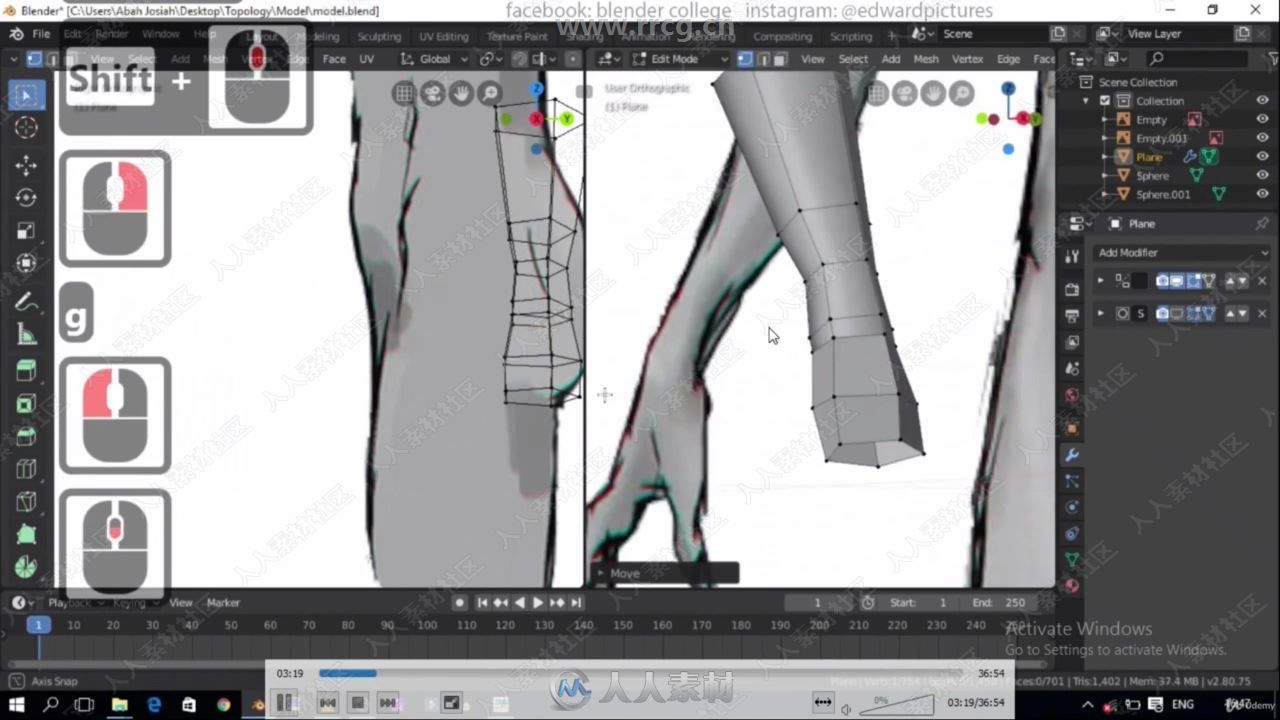Screen dimensions: 1280x720
Task: Click pan hand icon in right viewport
Action: [933, 95]
